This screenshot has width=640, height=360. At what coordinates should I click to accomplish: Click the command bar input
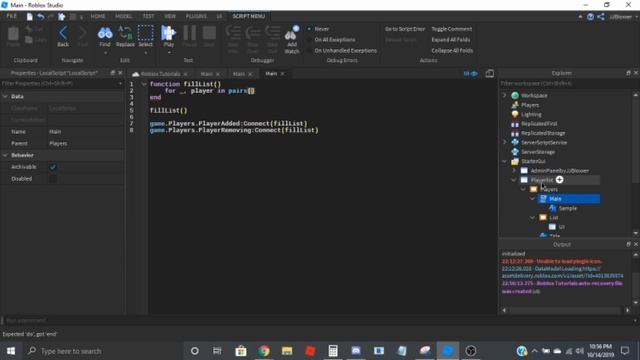[x=318, y=320]
